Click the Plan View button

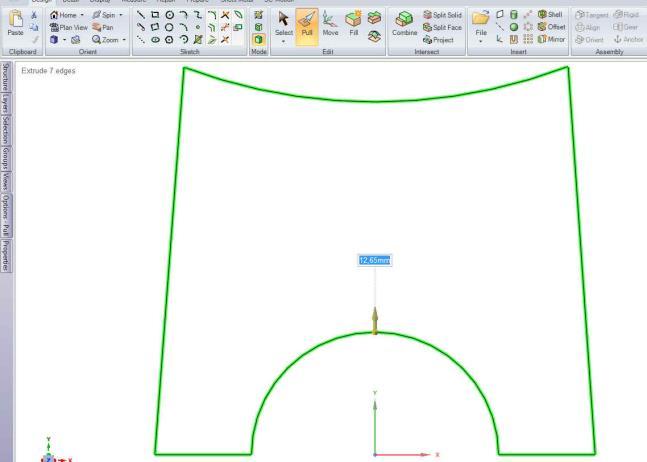coord(68,27)
